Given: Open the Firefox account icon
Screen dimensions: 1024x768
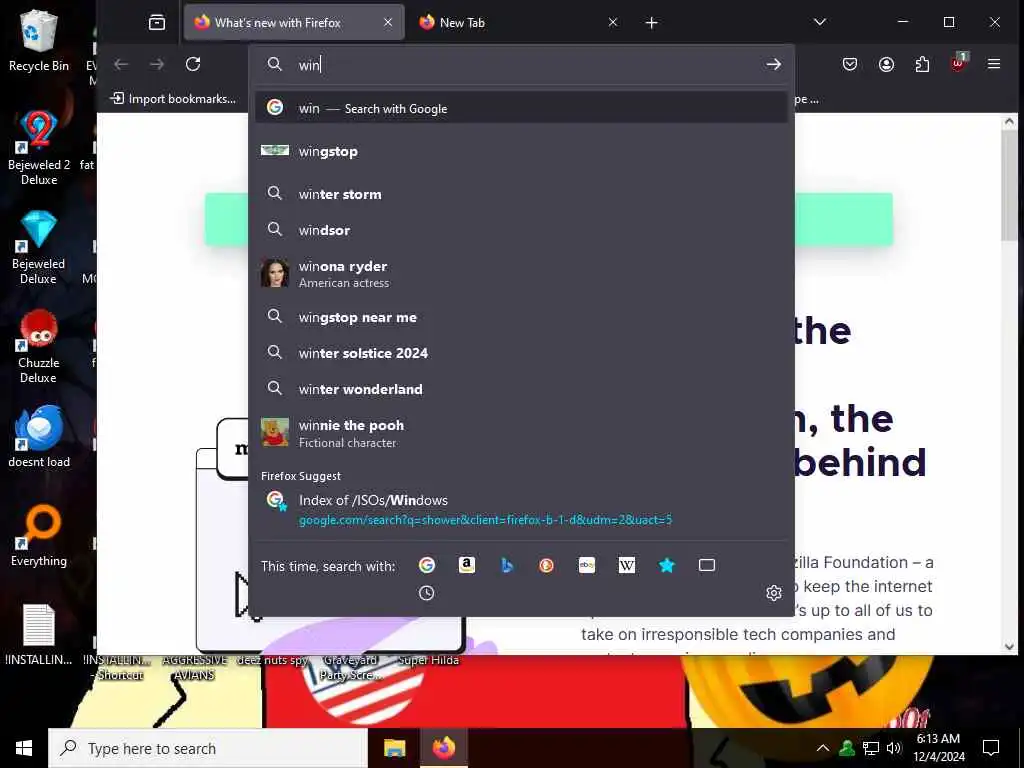Looking at the screenshot, I should coord(886,64).
